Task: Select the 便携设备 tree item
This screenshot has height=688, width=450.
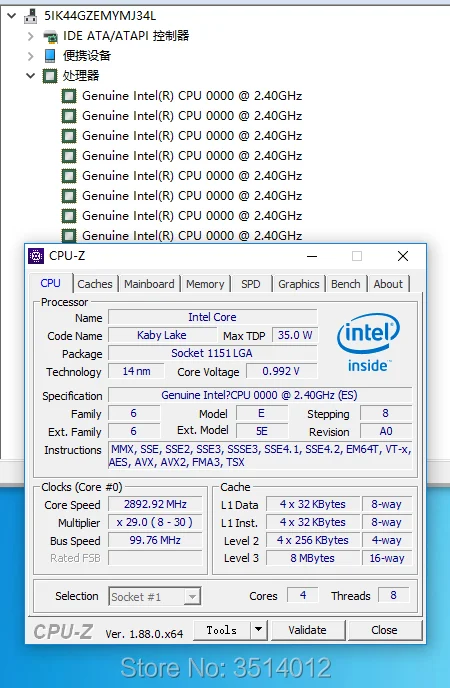Action: pos(87,56)
